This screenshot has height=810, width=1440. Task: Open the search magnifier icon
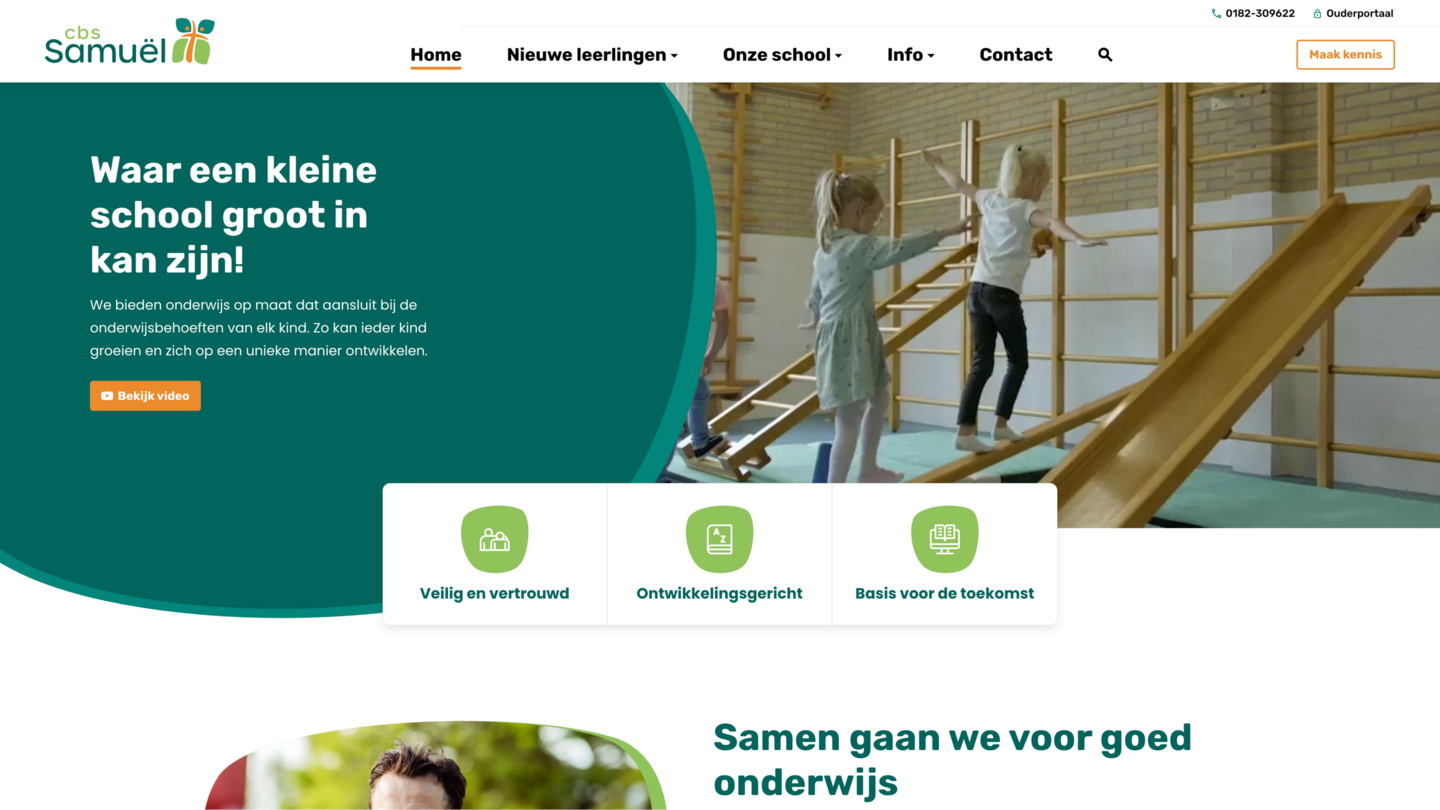coord(1105,55)
